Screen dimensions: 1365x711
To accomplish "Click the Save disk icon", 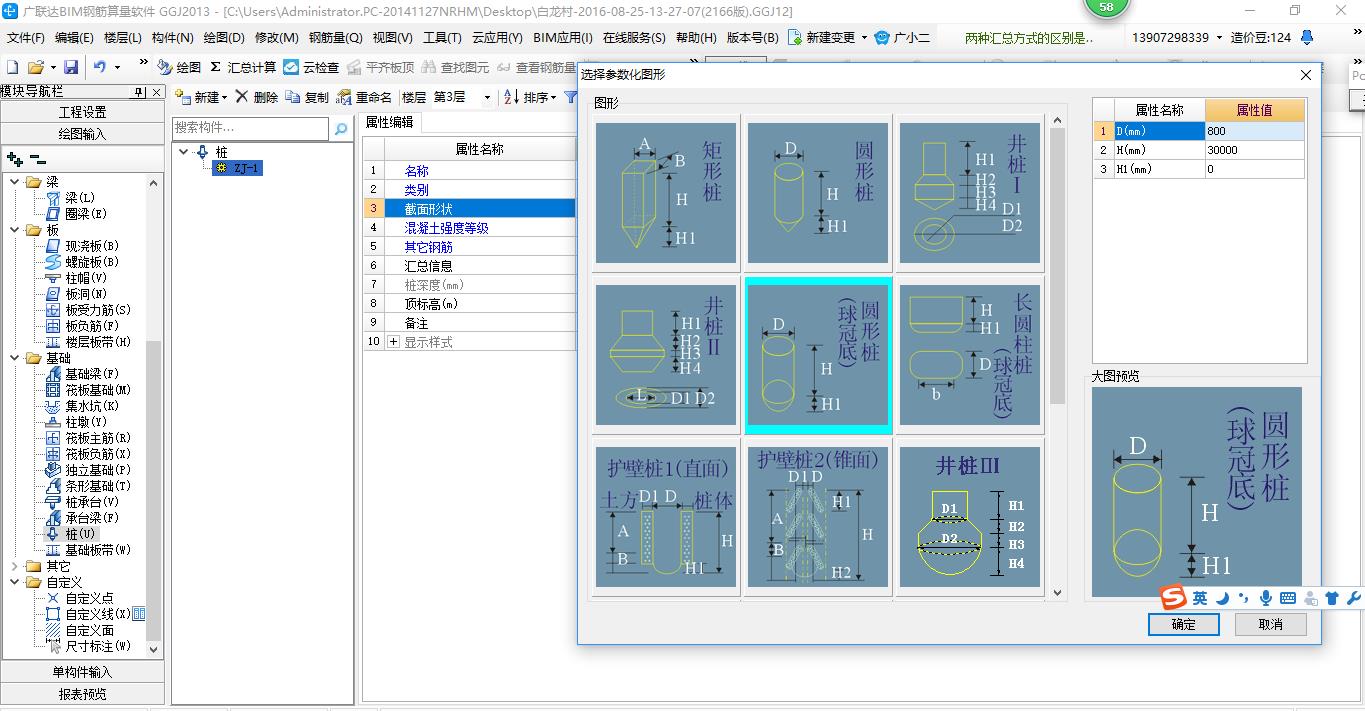I will (x=71, y=67).
